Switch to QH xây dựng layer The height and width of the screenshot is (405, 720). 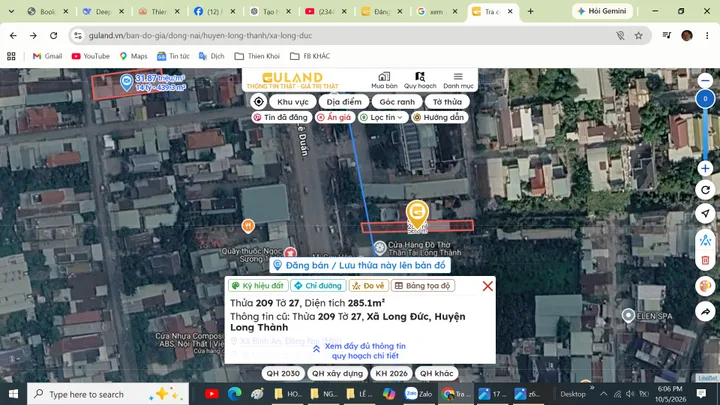coord(337,373)
